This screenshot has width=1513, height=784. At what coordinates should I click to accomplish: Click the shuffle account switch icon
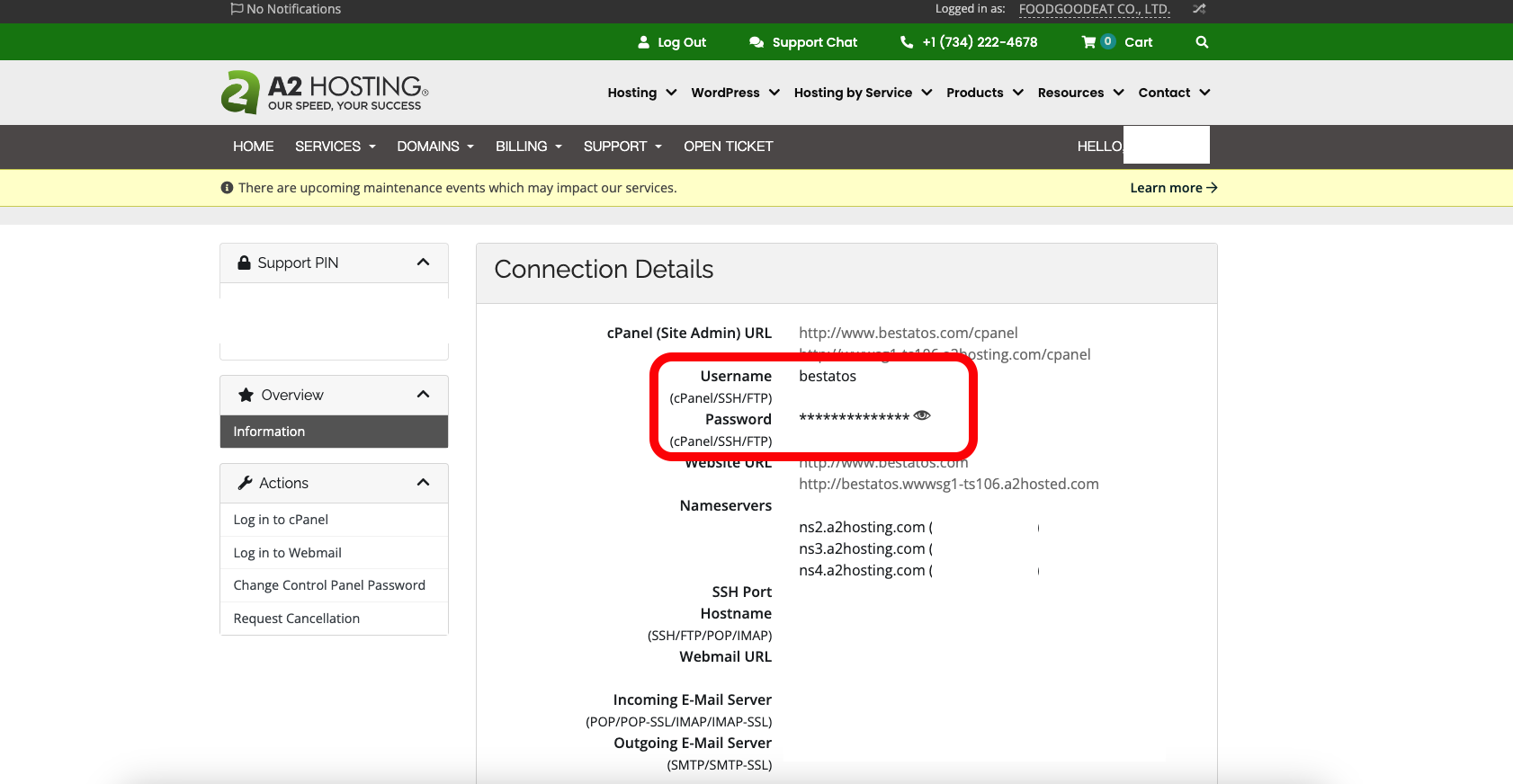click(1199, 9)
